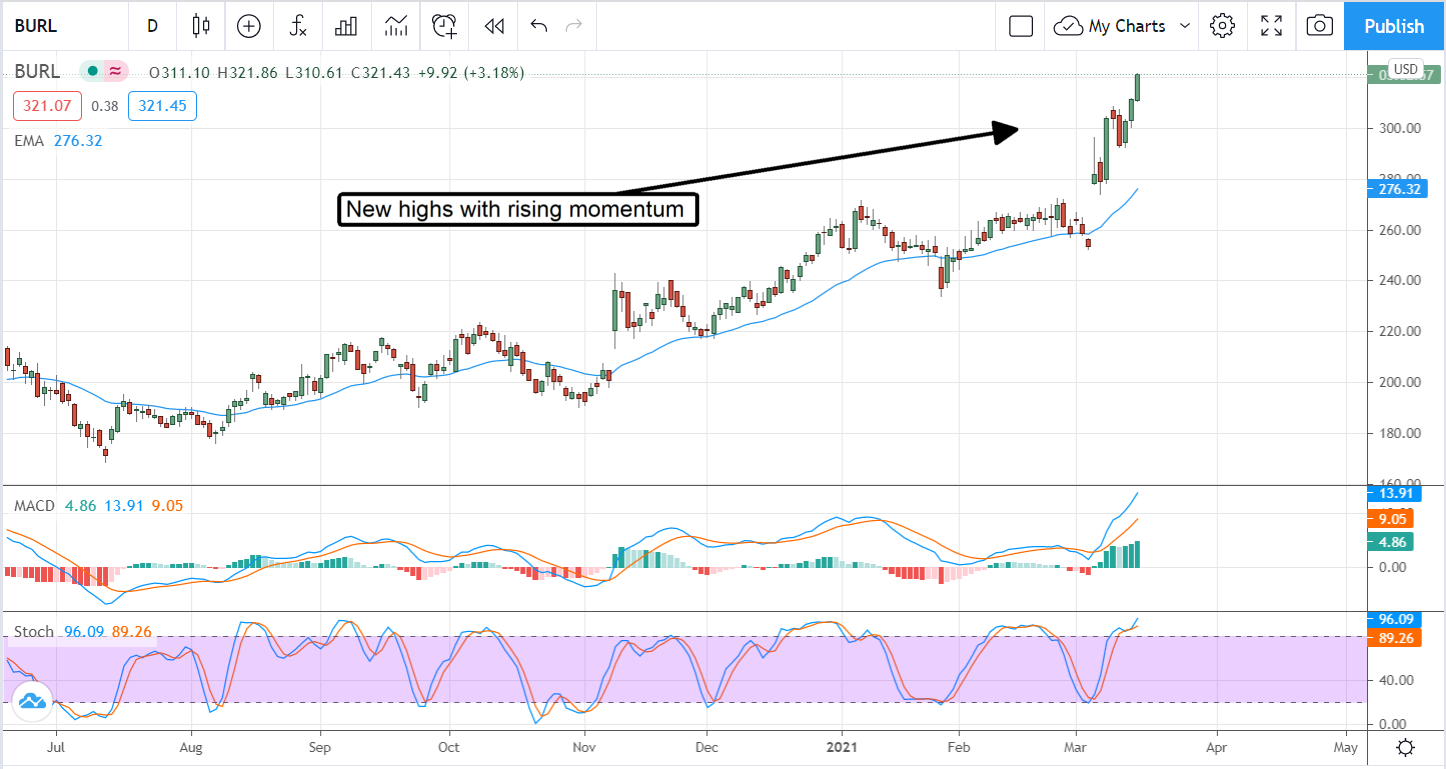
Task: Open the axis settings gear at bottom right
Action: (x=1405, y=747)
